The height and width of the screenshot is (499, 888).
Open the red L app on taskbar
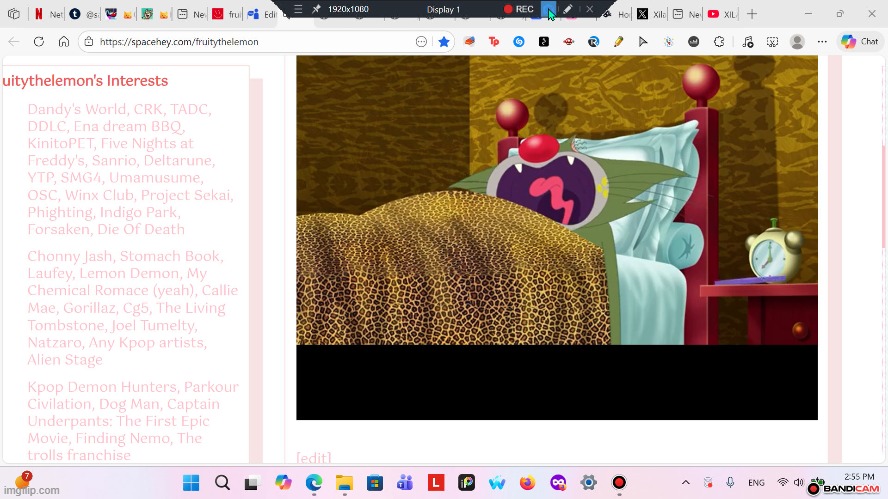tap(436, 483)
